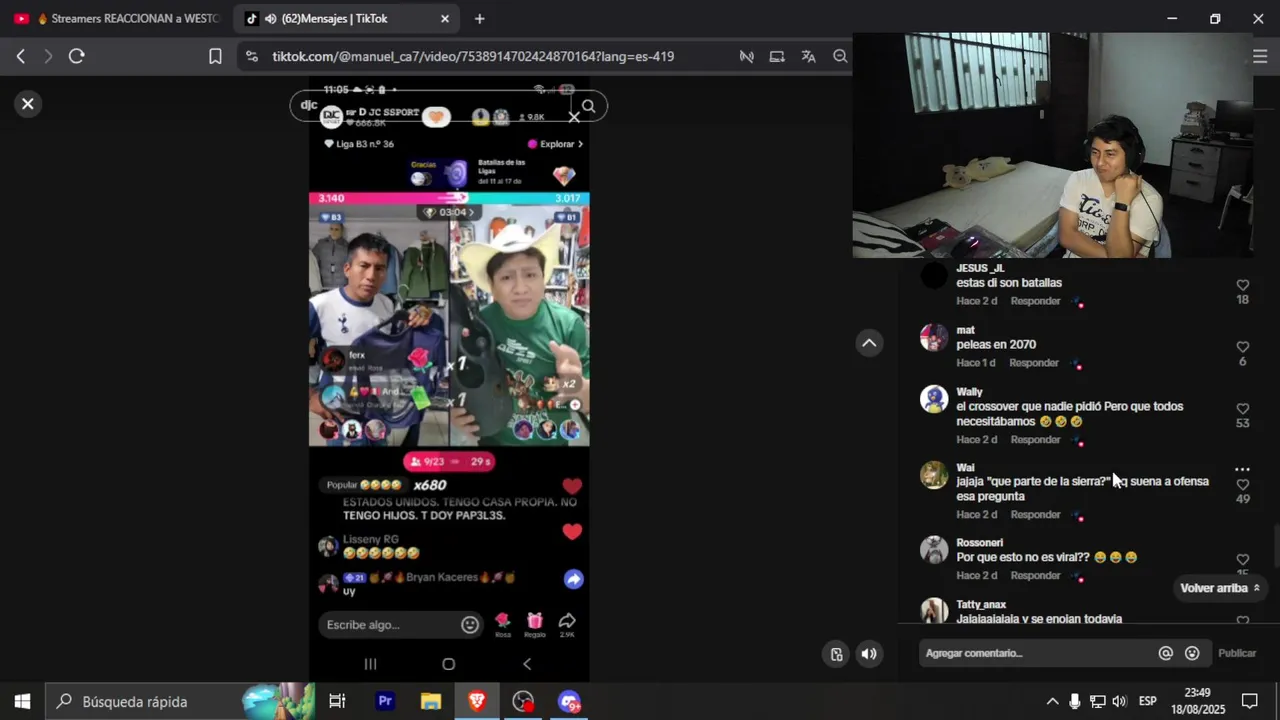The width and height of the screenshot is (1280, 720).
Task: Go to previous video with up arrow
Action: coord(869,343)
